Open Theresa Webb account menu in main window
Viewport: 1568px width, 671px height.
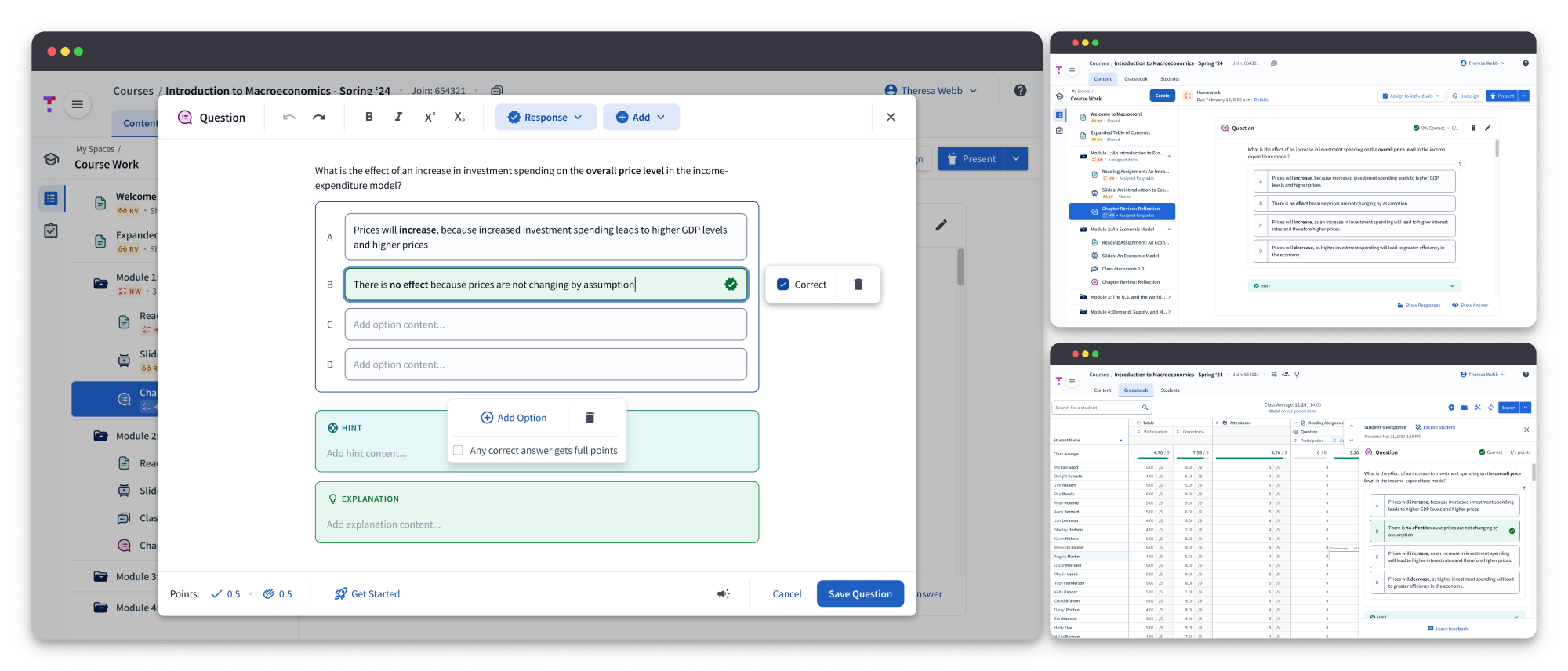(x=931, y=90)
